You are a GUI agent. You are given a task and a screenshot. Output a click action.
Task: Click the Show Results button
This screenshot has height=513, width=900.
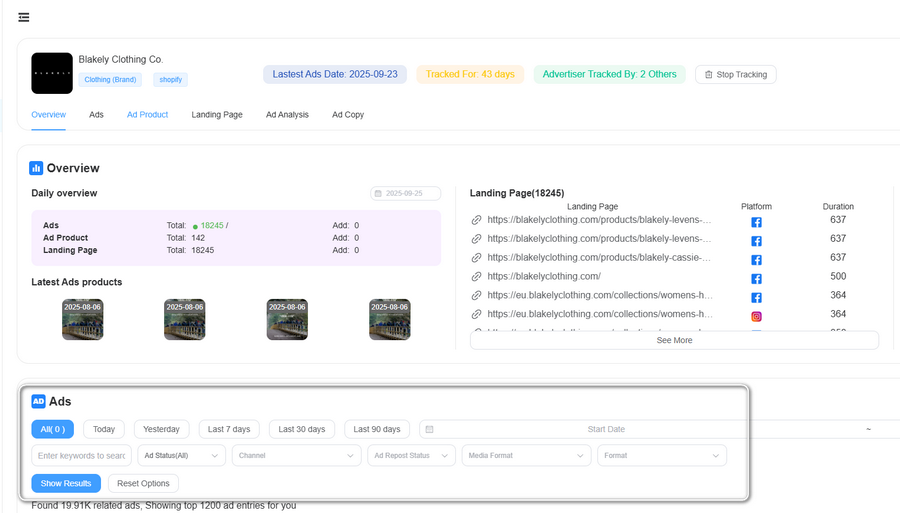[x=66, y=484]
